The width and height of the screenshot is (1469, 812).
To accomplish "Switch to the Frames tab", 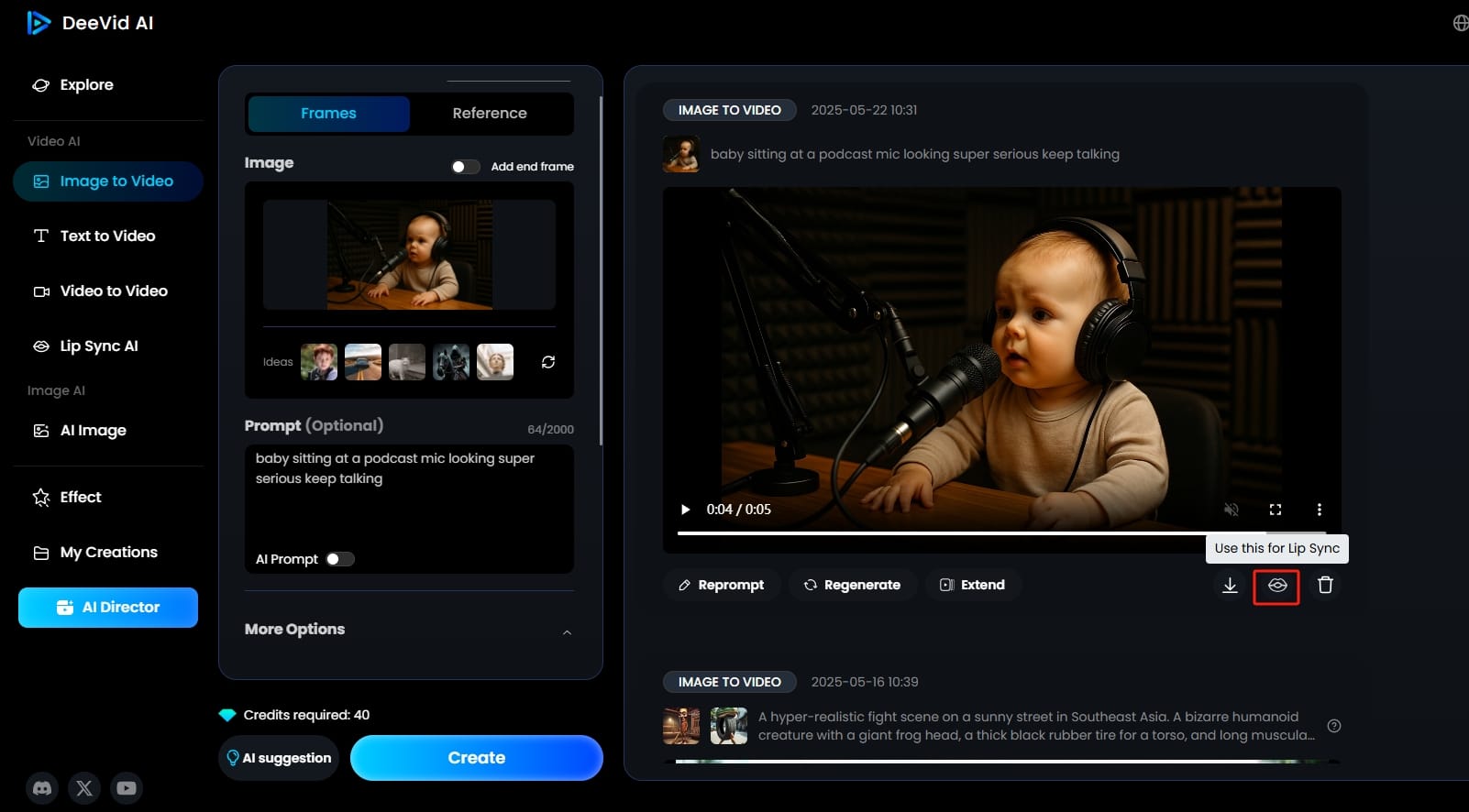I will click(328, 114).
